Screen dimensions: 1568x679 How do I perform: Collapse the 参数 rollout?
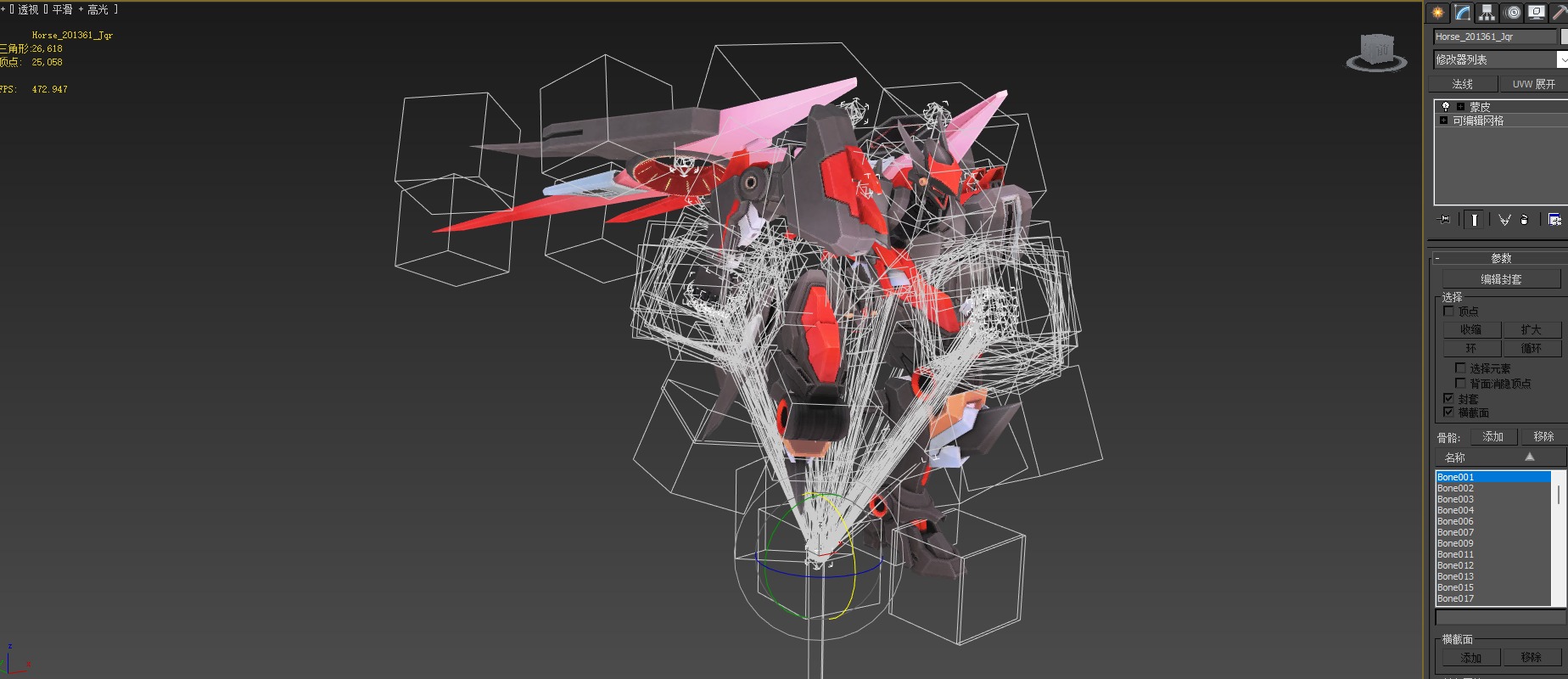click(x=1501, y=258)
